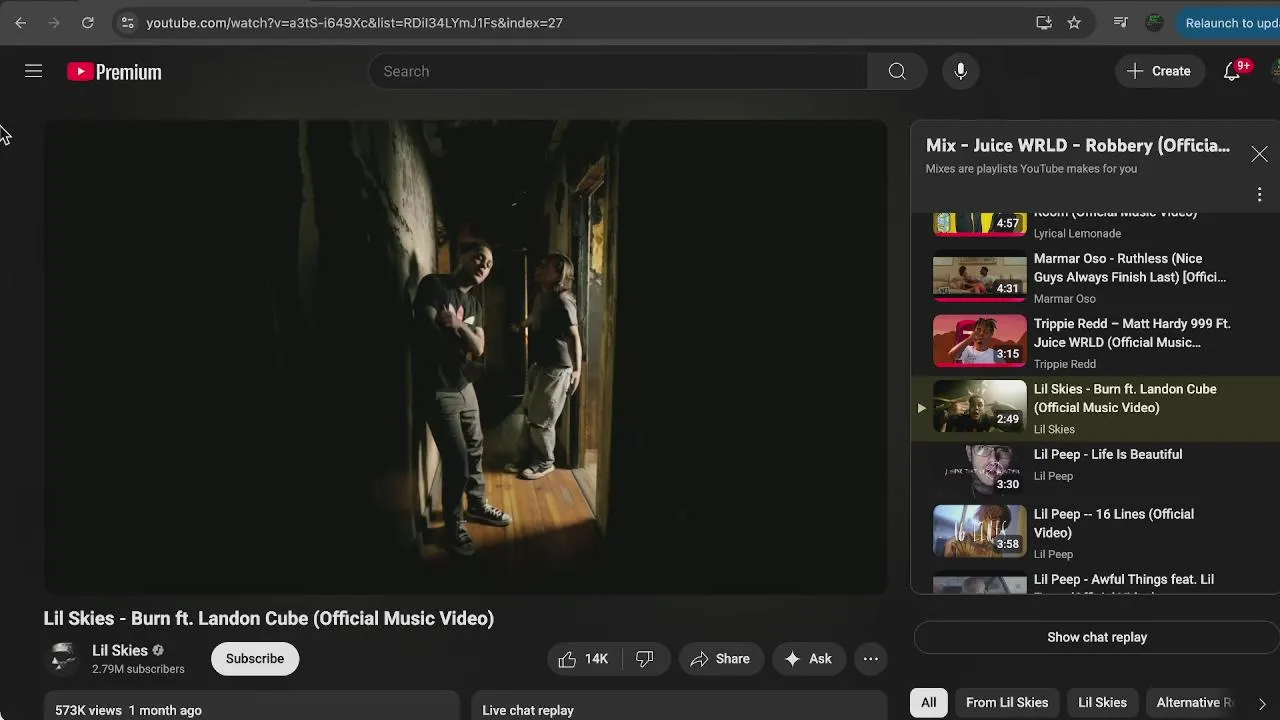Screen dimensions: 1280x720
Task: Click the video title text
Action: 269,618
